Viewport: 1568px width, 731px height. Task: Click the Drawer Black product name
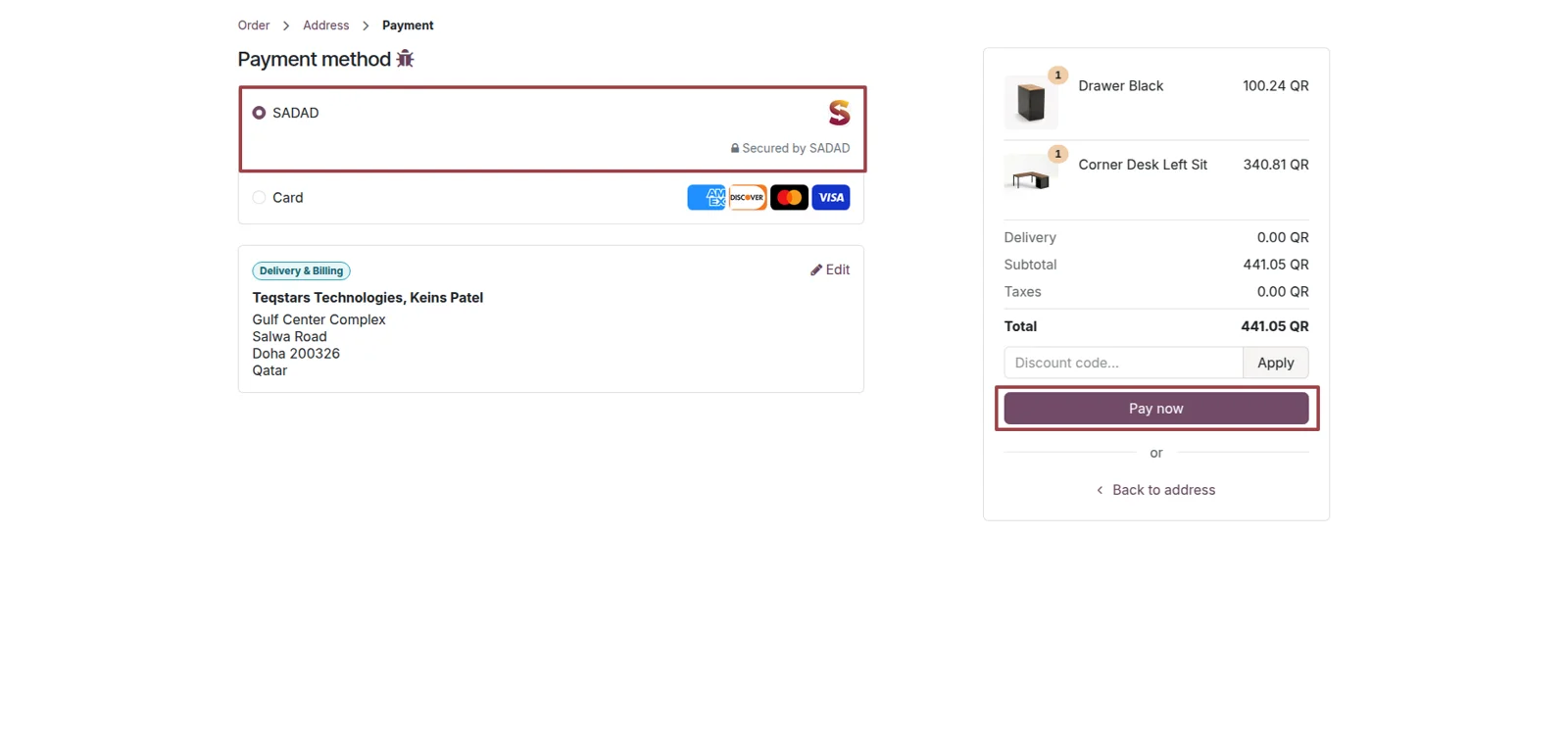click(x=1120, y=86)
